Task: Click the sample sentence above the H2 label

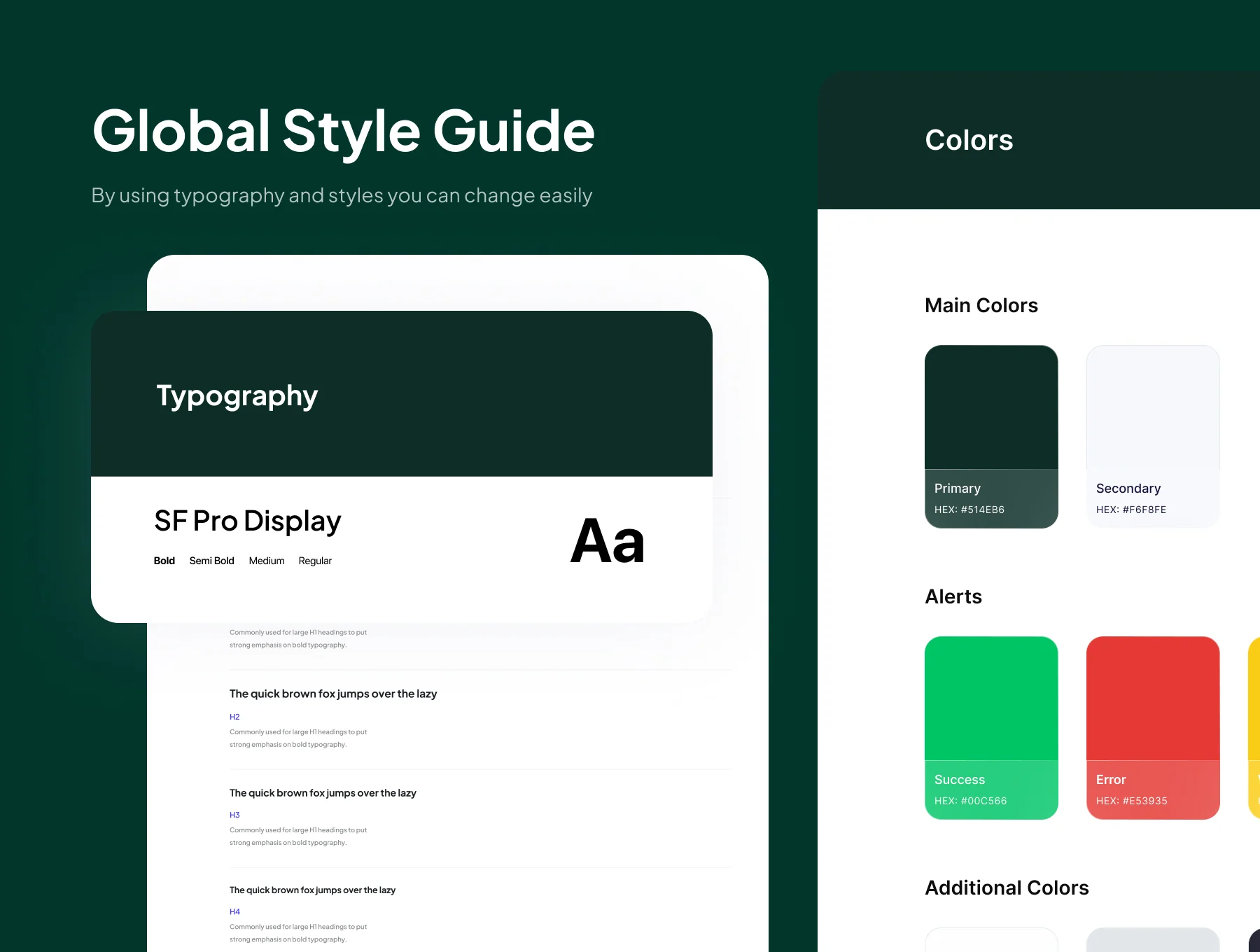Action: (x=333, y=694)
